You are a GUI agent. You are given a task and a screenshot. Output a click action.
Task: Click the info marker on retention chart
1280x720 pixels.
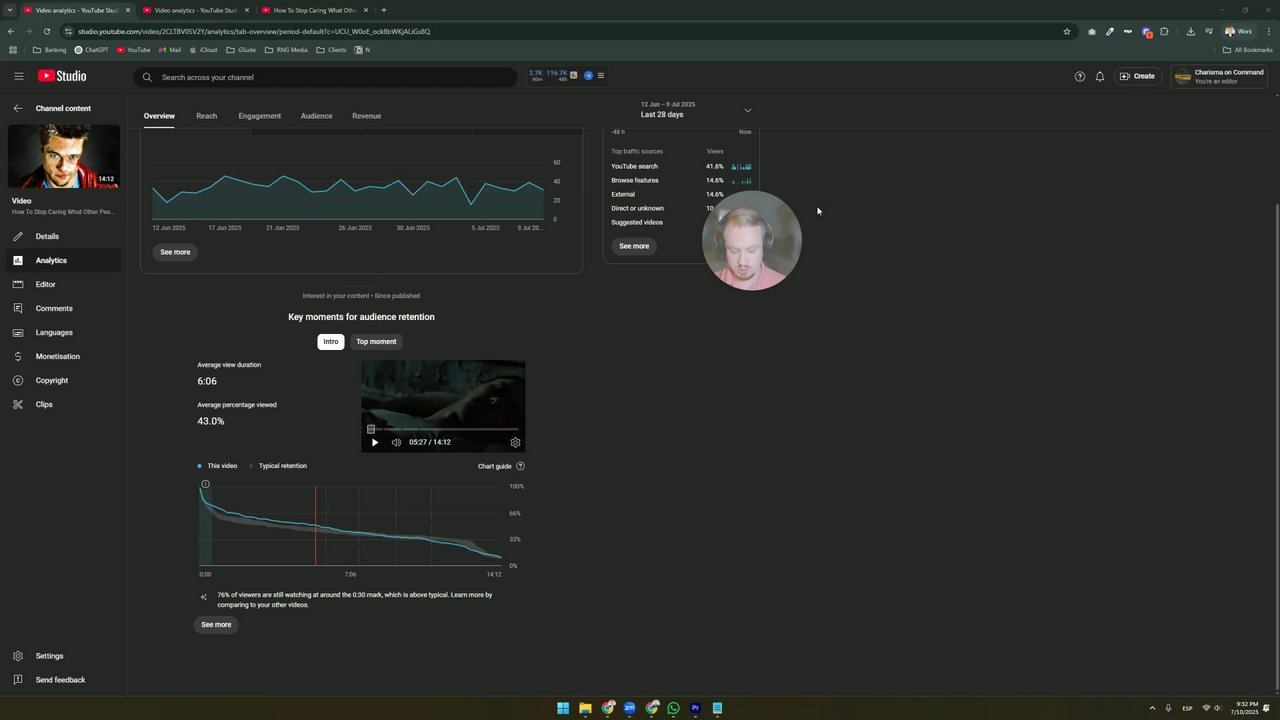tap(205, 484)
